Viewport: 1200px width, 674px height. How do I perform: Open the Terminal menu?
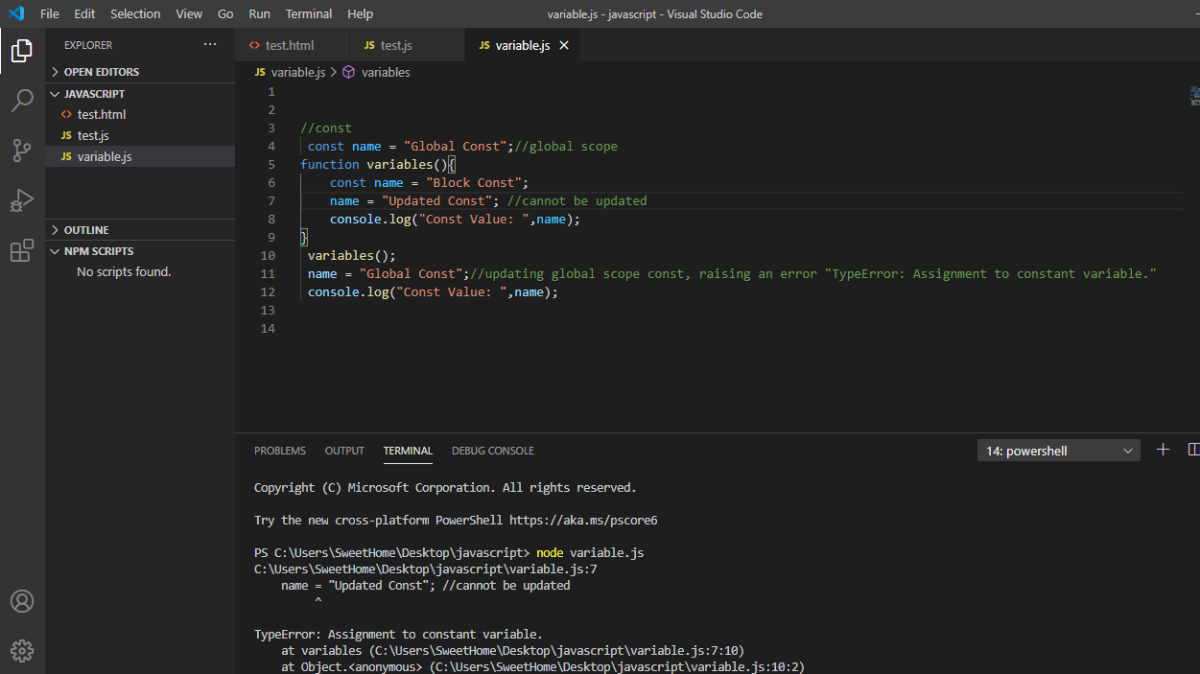308,14
